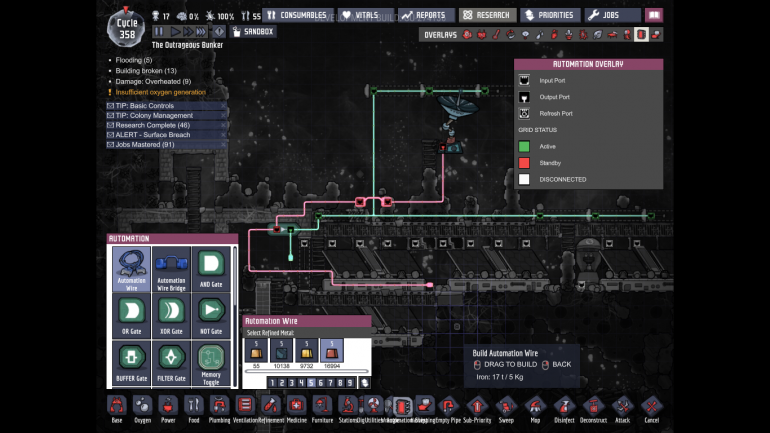Open the Food build category
This screenshot has height=433, width=770.
193,409
